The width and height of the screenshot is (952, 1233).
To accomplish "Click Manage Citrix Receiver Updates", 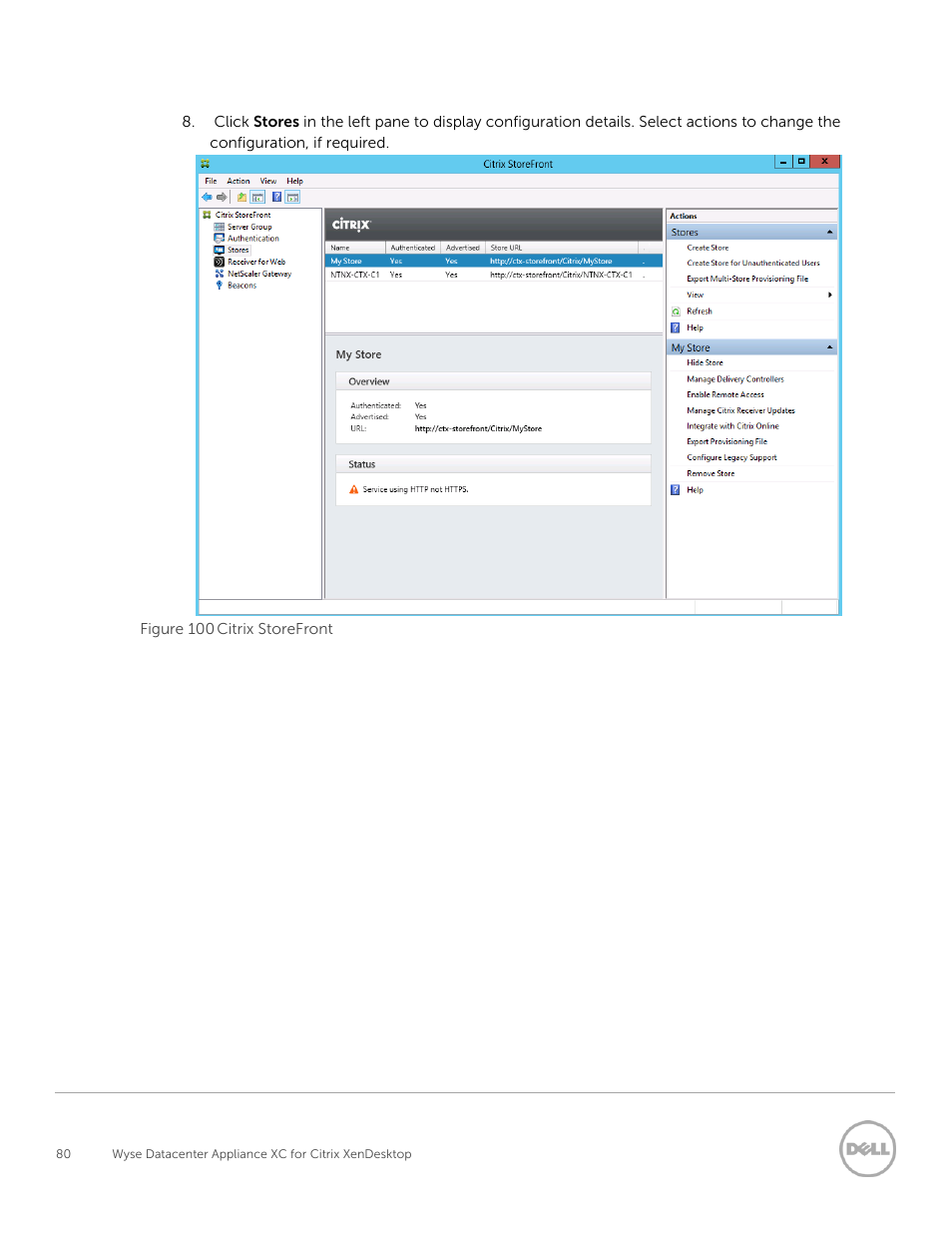I will (741, 410).
